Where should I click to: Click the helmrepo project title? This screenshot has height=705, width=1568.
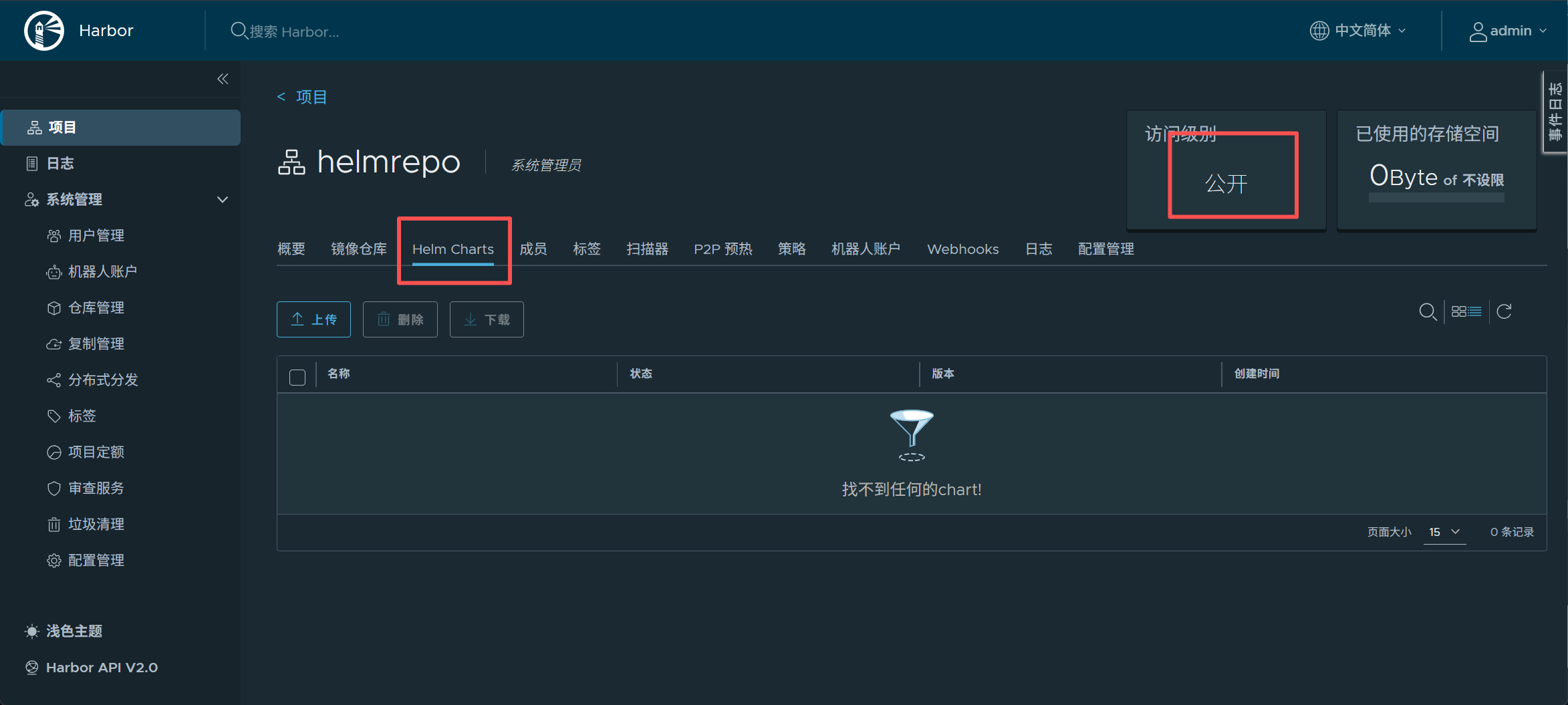click(389, 162)
